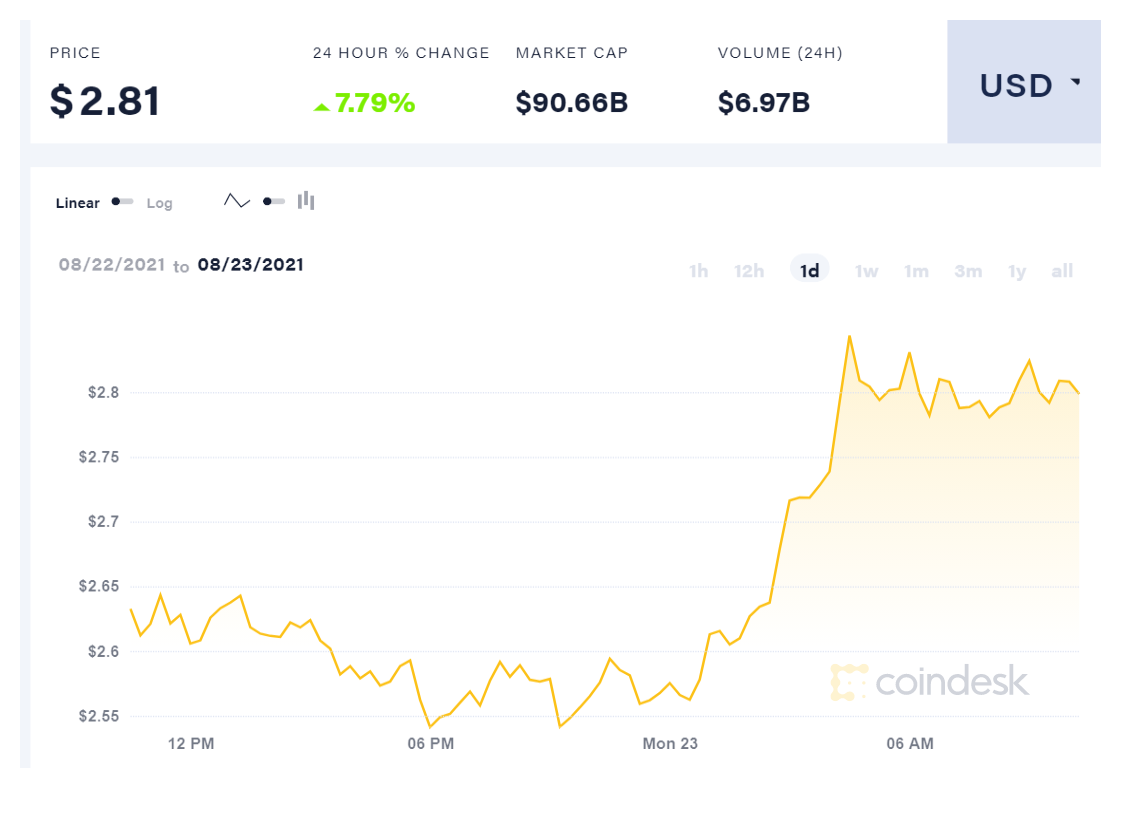Show the all-time price range
The width and height of the screenshot is (1121, 828).
coord(1062,271)
